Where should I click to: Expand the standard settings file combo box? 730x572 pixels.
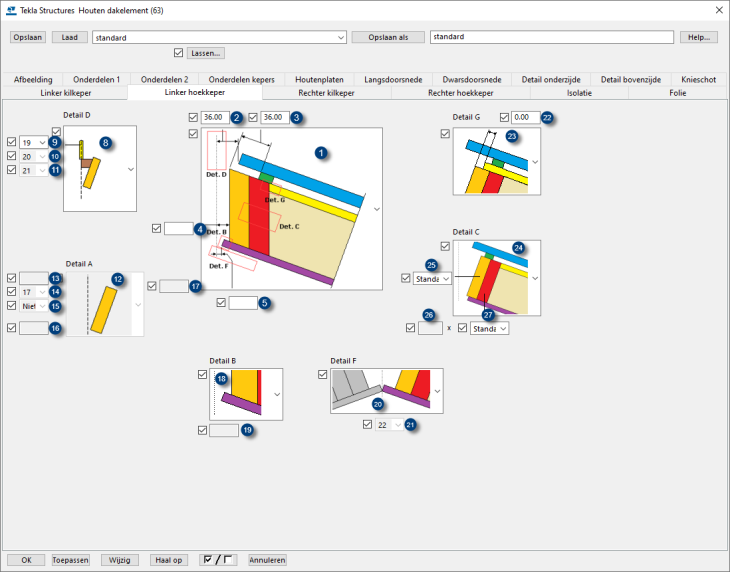(x=341, y=38)
